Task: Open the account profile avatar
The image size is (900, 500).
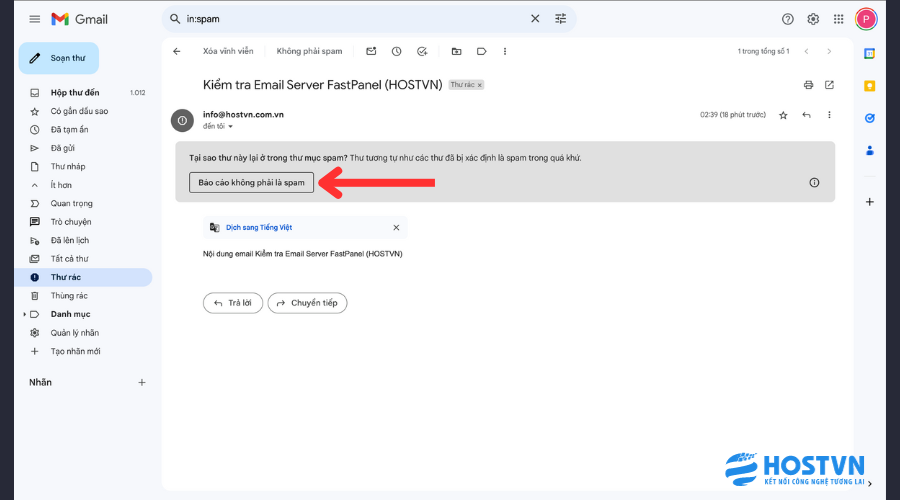Action: coord(866,19)
